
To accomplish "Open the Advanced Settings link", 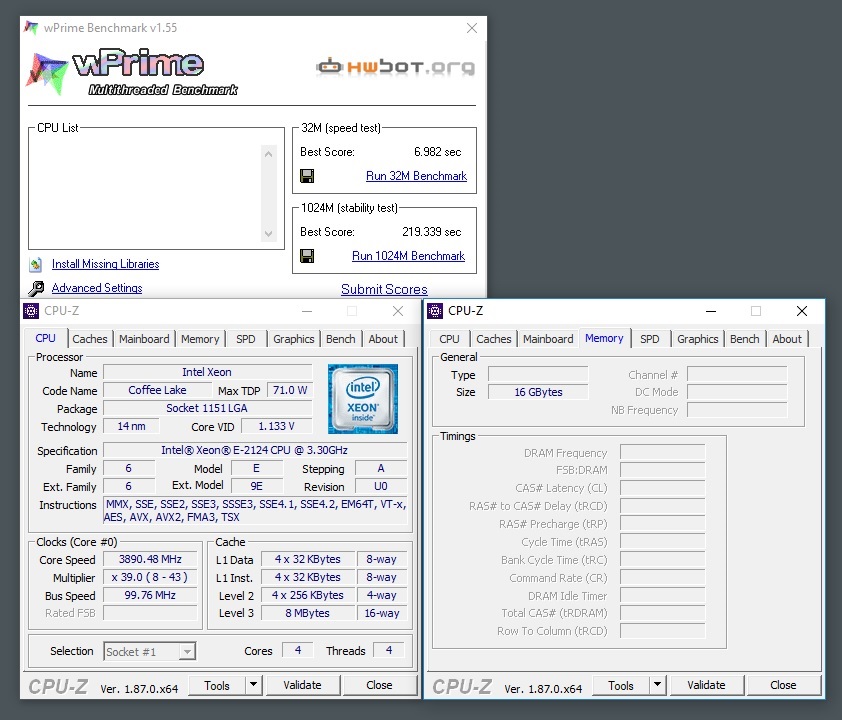I will pyautogui.click(x=97, y=288).
